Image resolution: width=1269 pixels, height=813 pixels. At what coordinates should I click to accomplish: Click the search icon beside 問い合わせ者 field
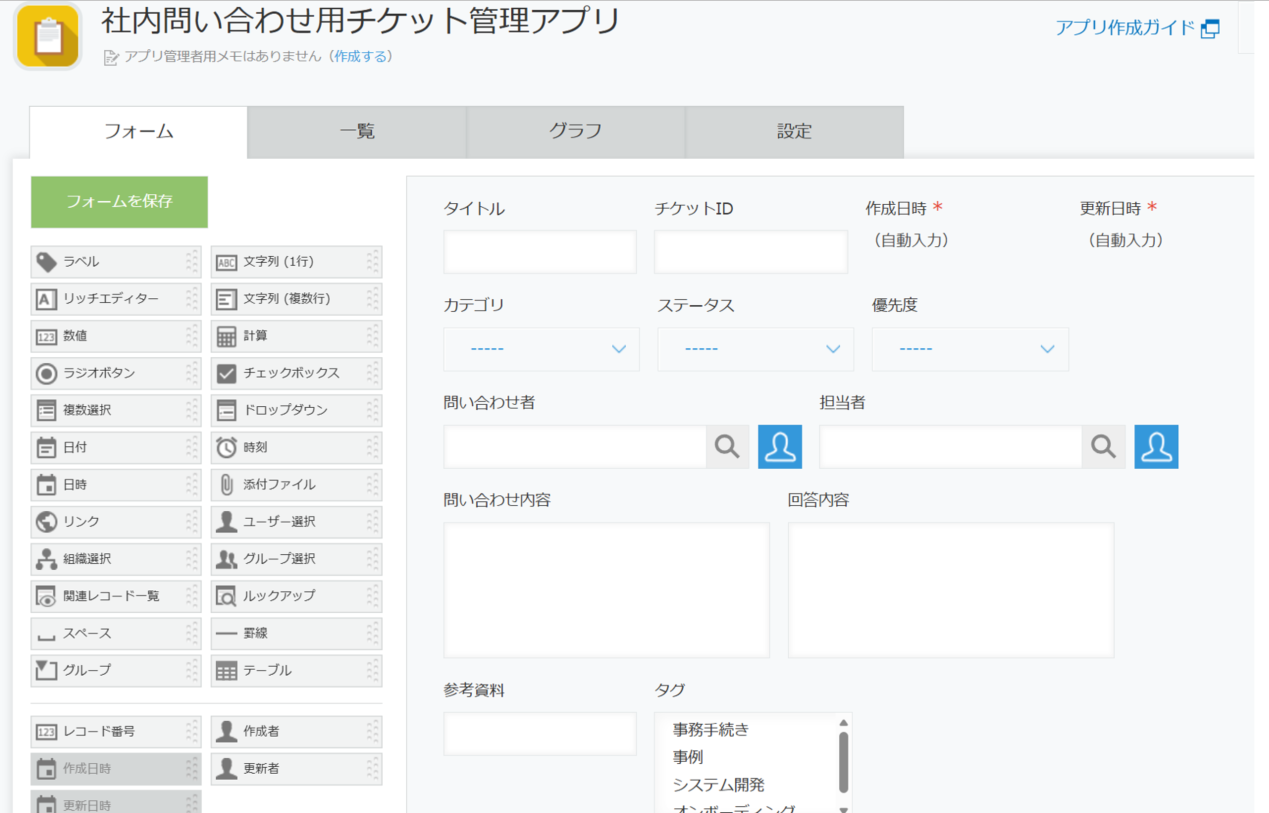(x=727, y=446)
